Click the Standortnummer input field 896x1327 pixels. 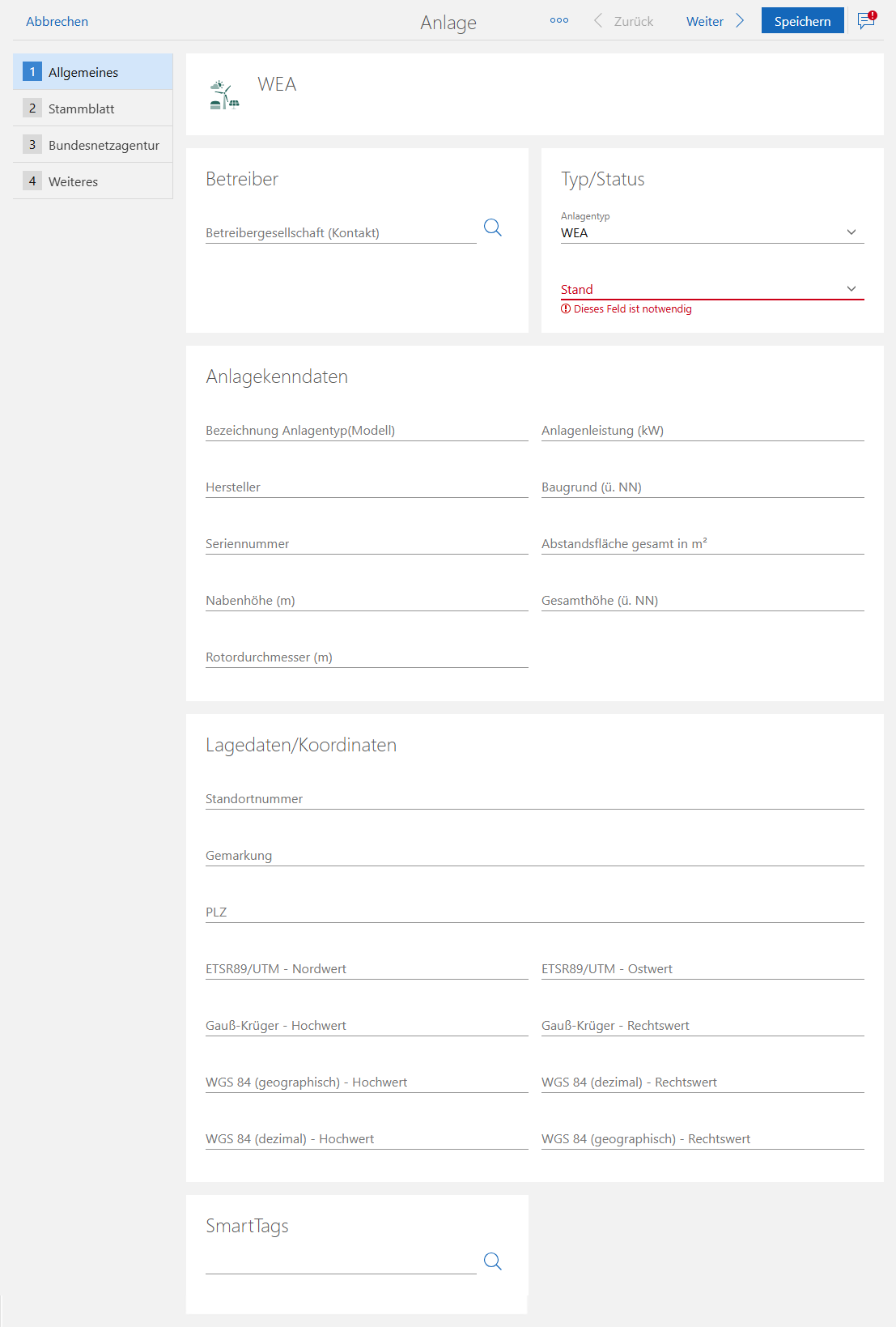coord(535,799)
